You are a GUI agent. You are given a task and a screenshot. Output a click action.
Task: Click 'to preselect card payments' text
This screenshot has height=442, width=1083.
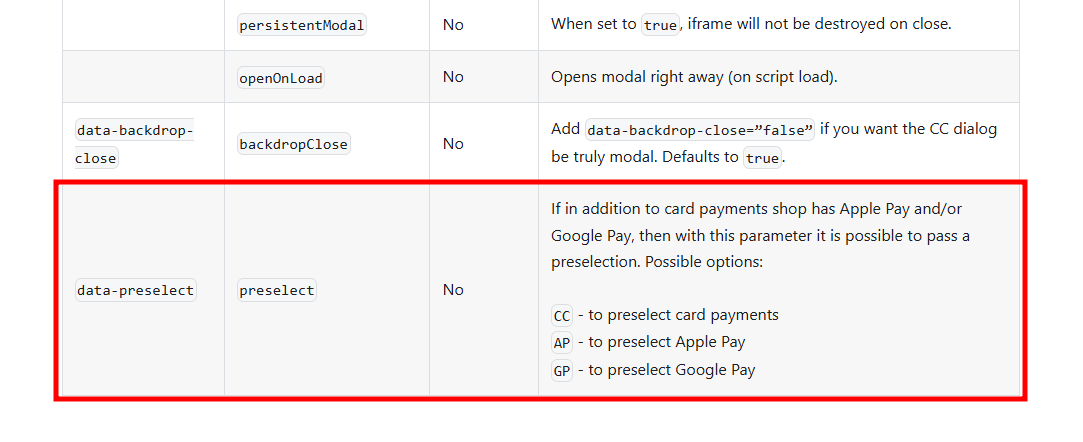point(684,315)
